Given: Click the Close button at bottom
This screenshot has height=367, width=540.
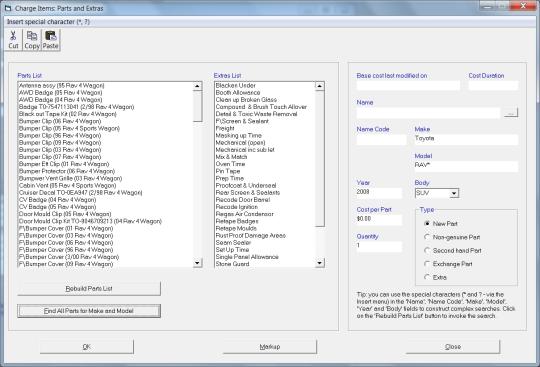Looking at the screenshot, I should coord(453,347).
